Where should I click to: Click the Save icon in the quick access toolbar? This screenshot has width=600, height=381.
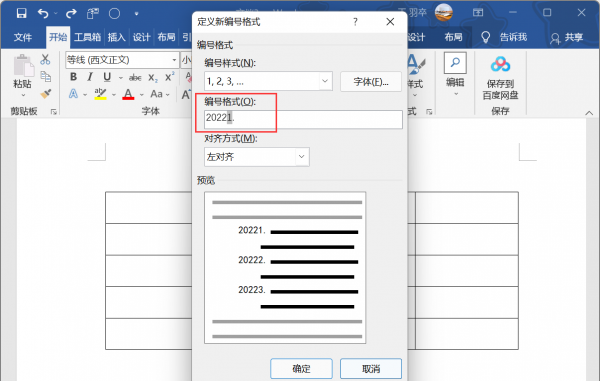[x=21, y=13]
